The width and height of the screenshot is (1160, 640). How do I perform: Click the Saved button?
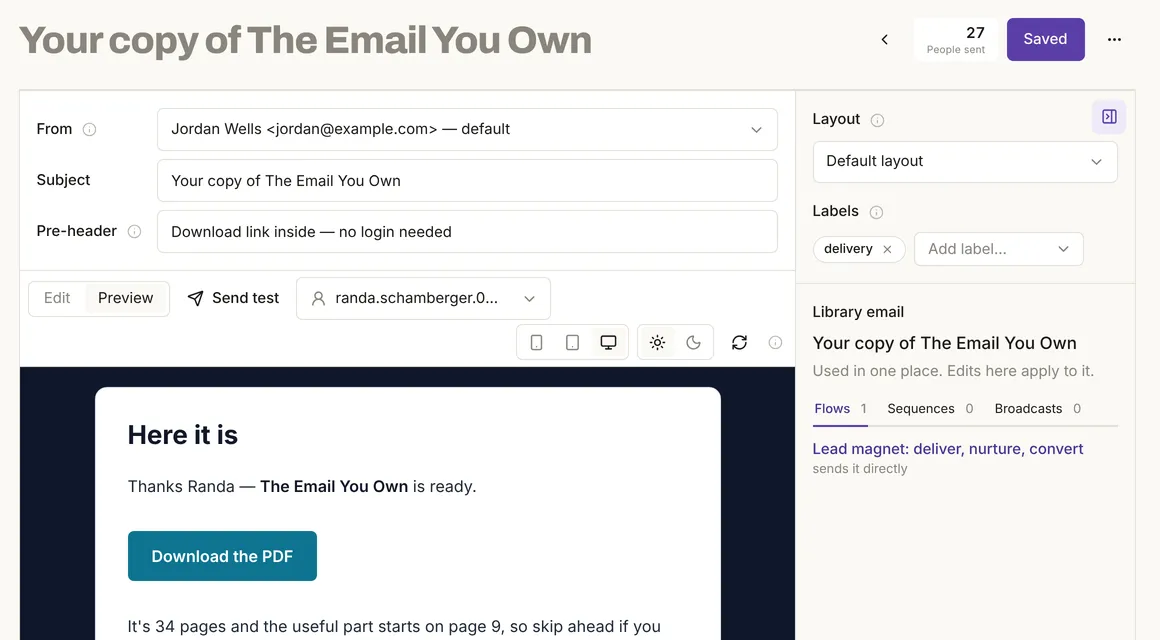pyautogui.click(x=1045, y=39)
